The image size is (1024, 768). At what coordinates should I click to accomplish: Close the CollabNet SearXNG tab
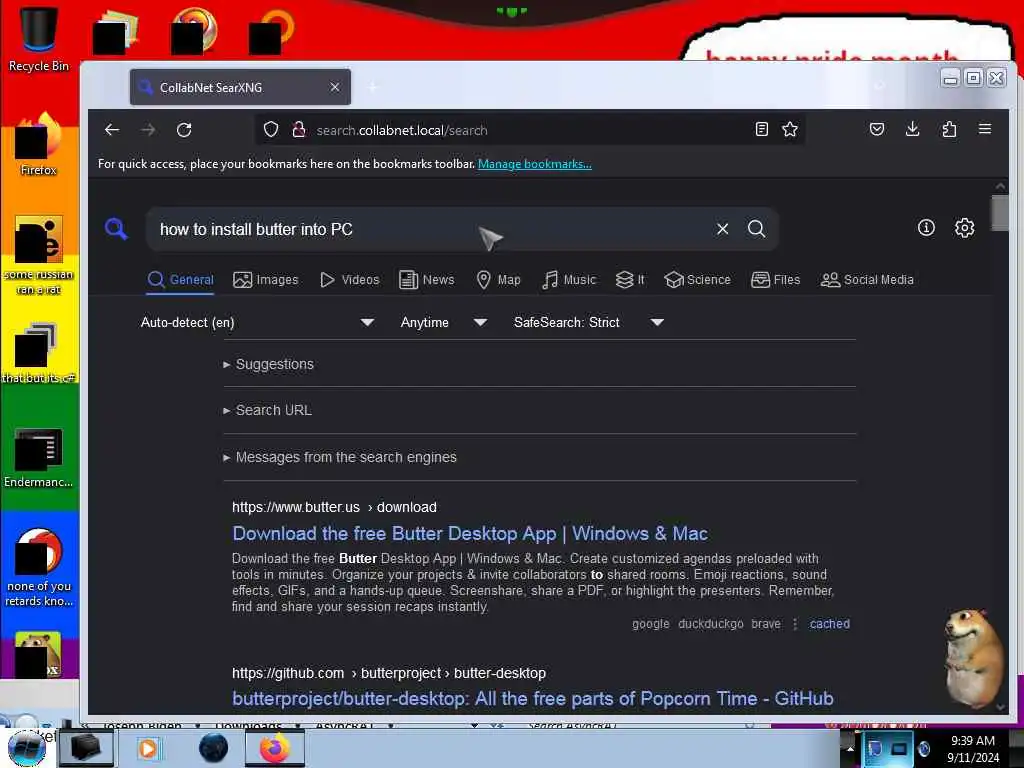tap(335, 87)
